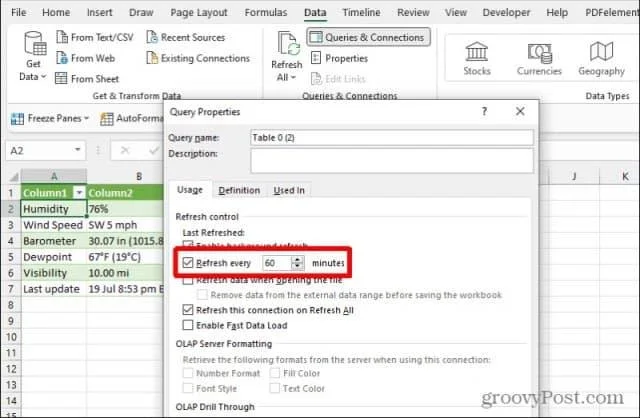Increase refresh minutes with up spinner
Image resolution: width=640 pixels, height=418 pixels.
click(x=298, y=259)
